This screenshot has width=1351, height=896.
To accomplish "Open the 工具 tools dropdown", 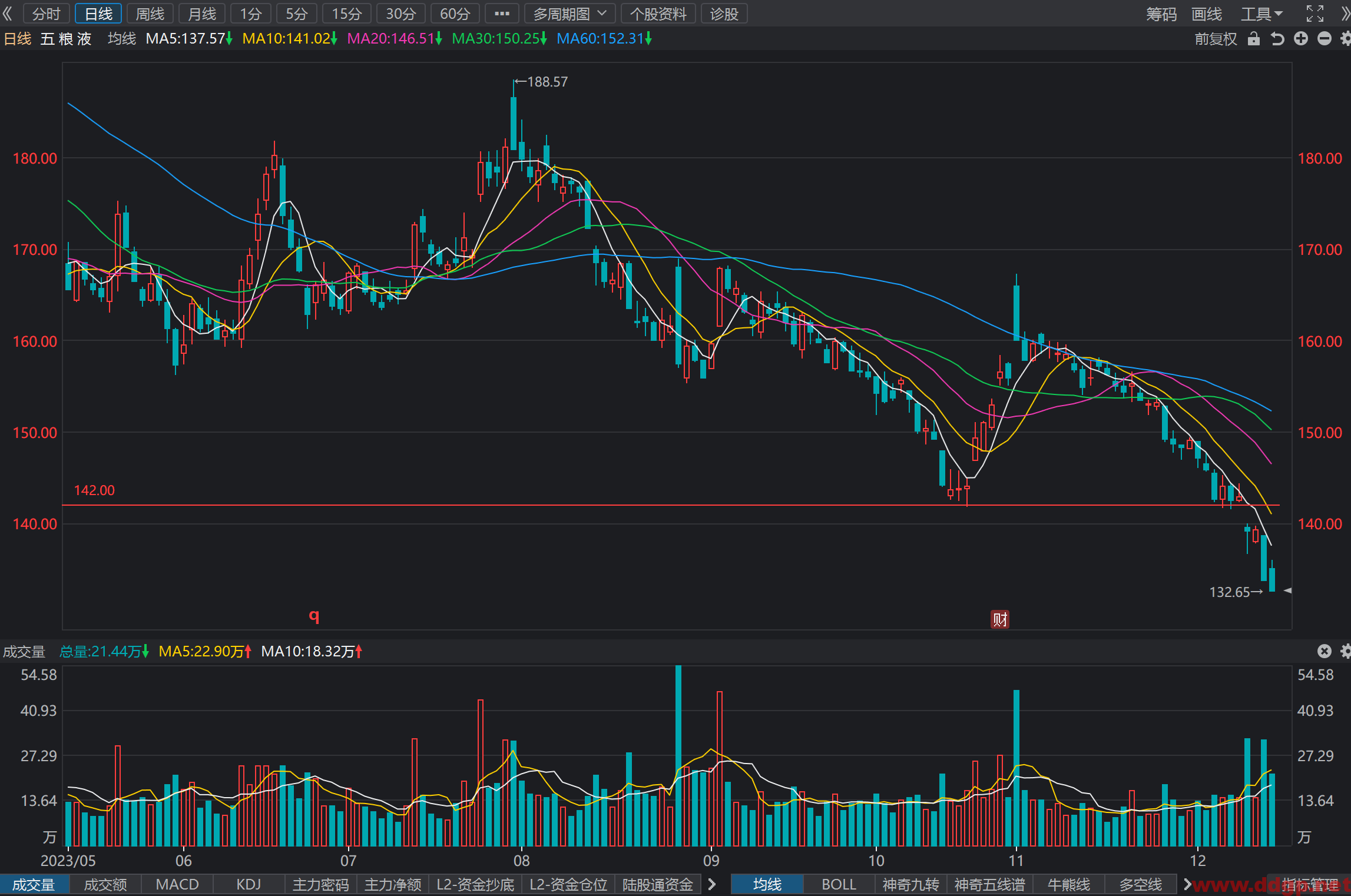I will coord(1261,14).
